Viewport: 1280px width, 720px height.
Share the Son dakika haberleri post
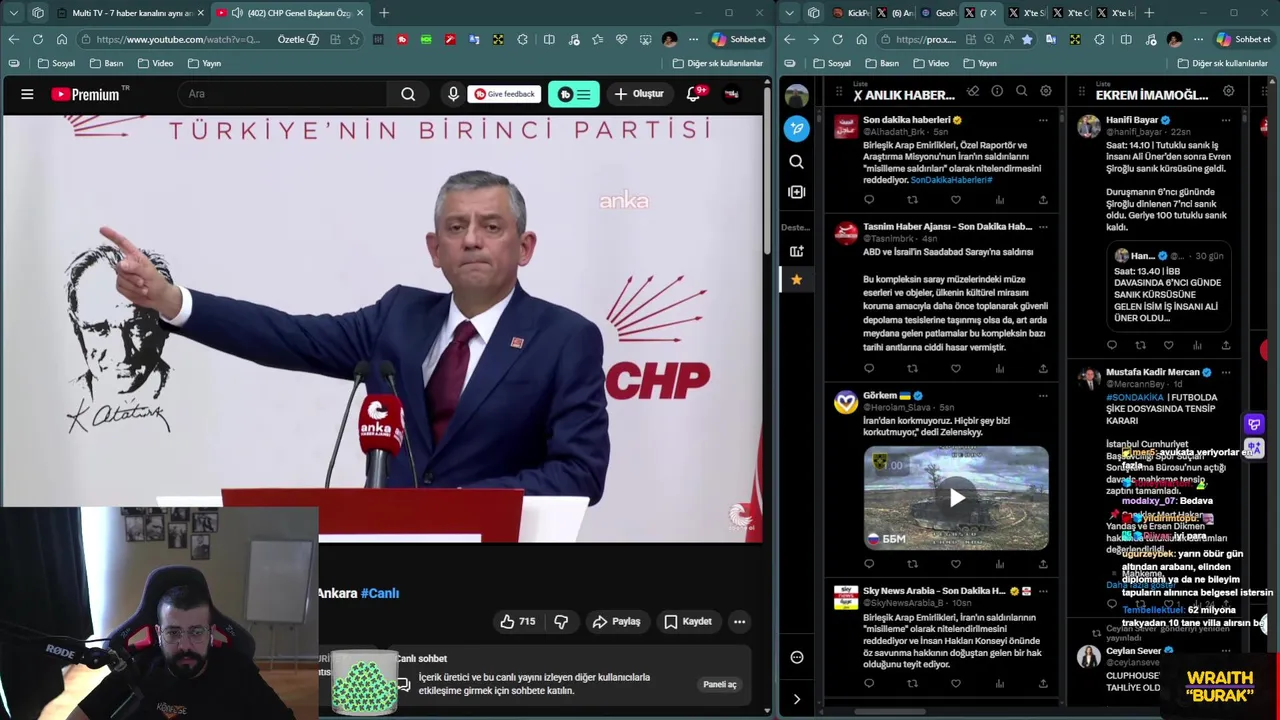(1043, 200)
